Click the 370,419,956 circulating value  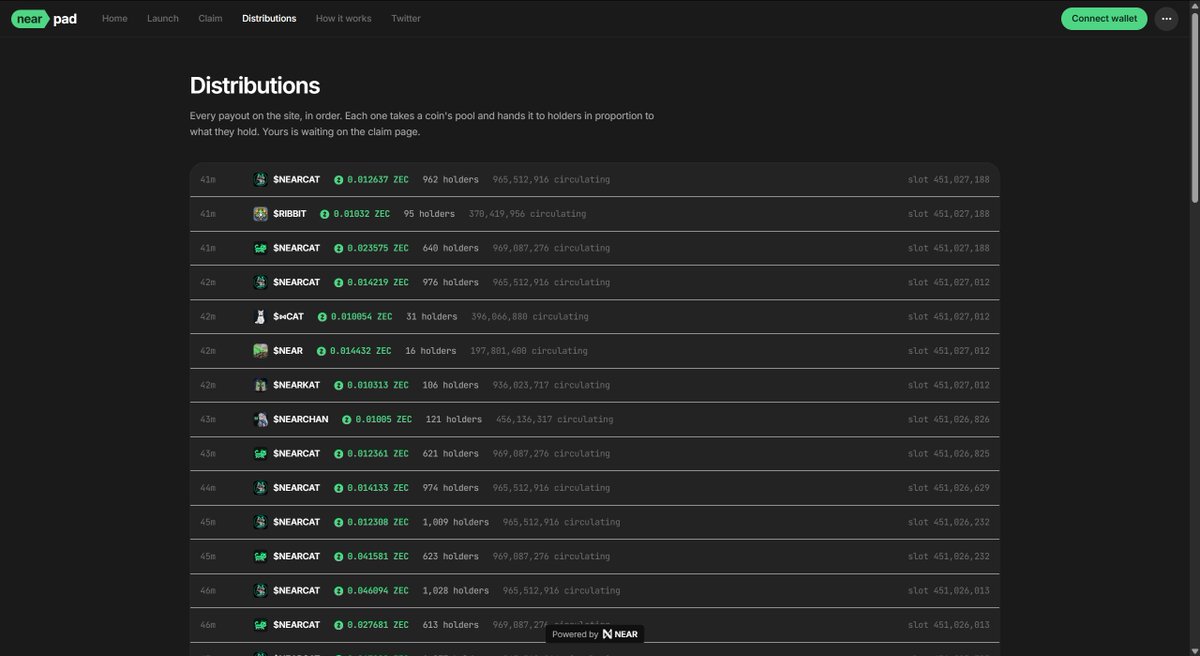click(x=528, y=214)
